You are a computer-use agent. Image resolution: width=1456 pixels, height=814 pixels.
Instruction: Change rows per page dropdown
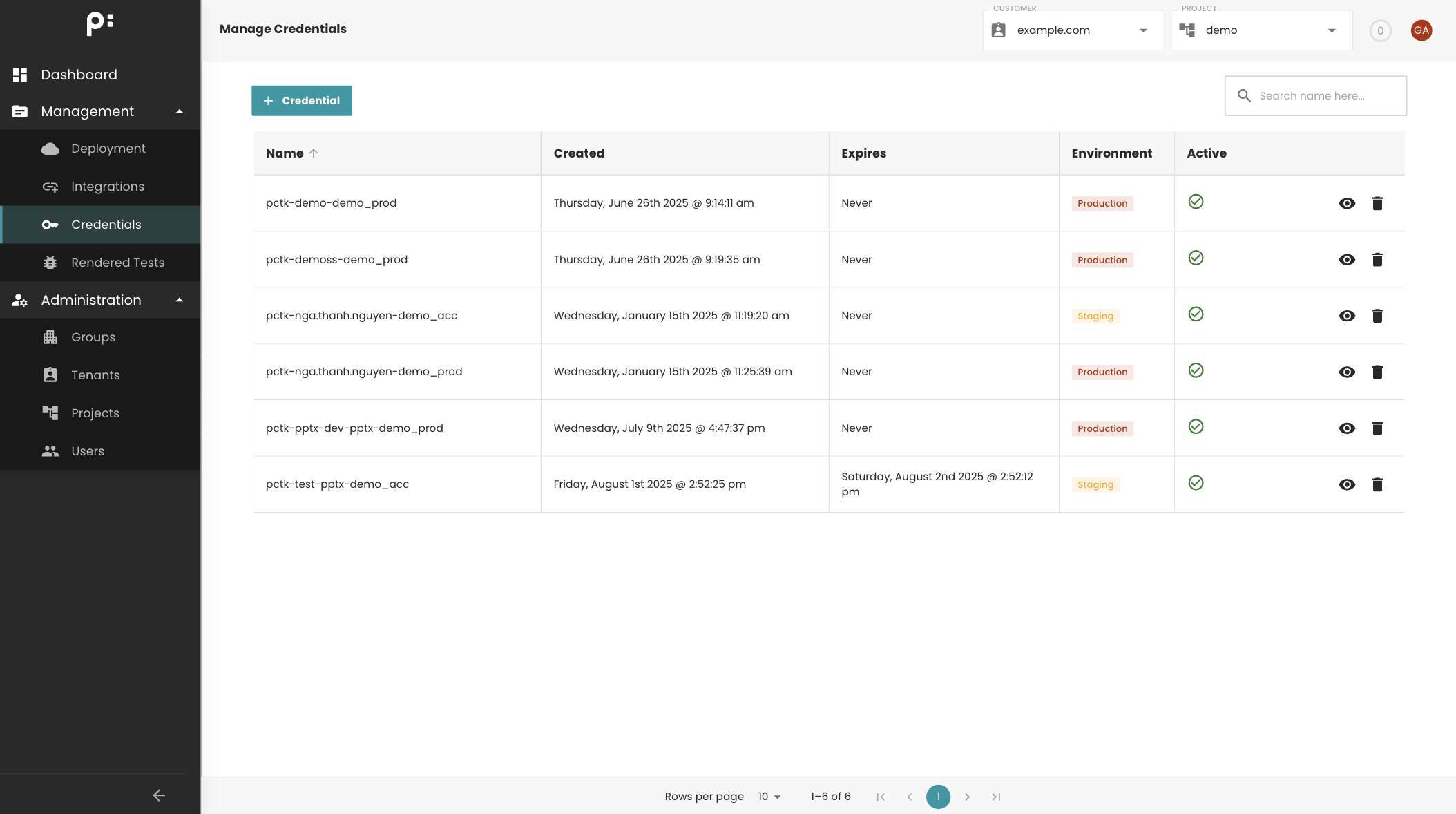pyautogui.click(x=769, y=797)
